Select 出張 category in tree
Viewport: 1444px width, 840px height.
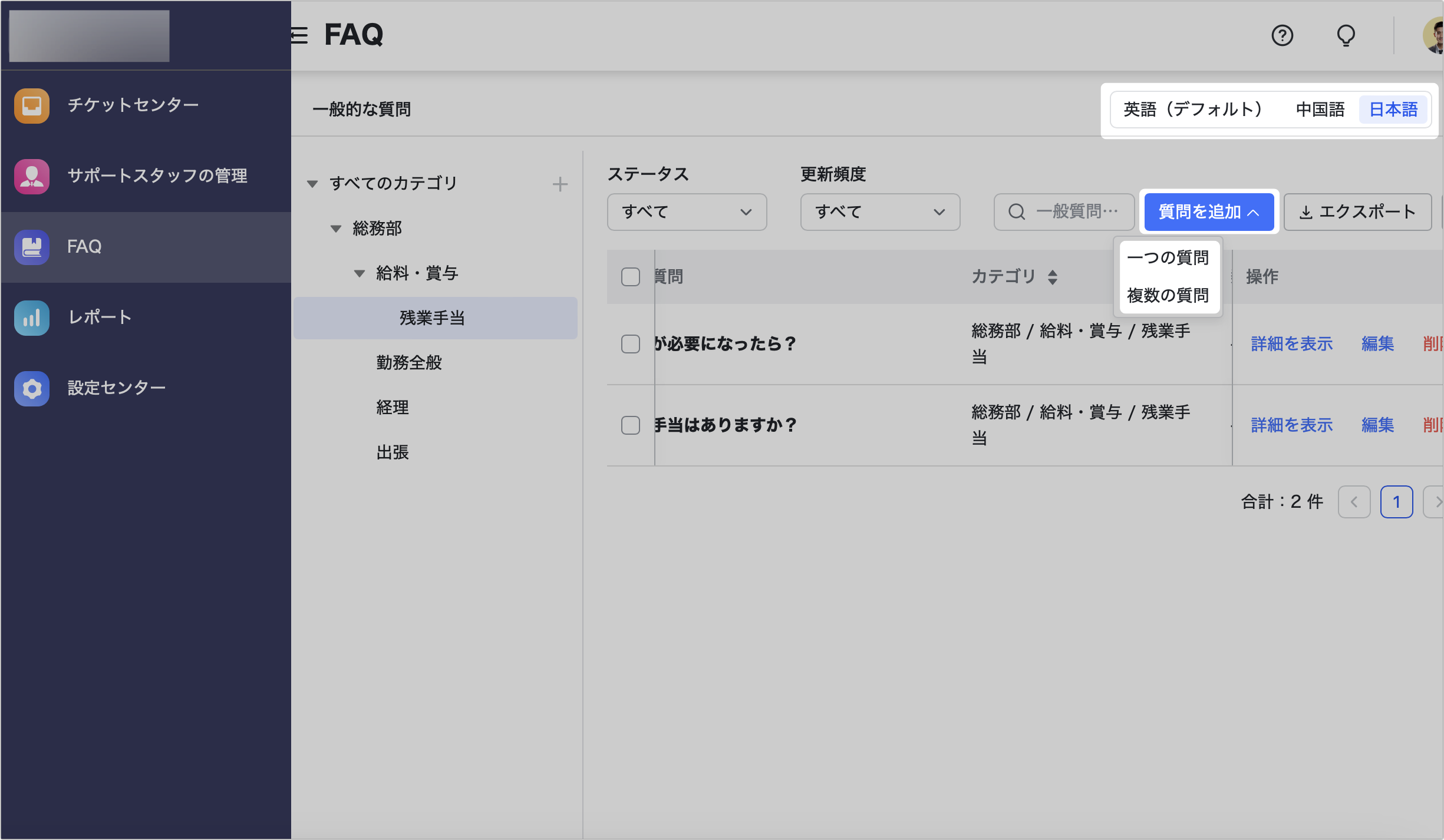393,452
